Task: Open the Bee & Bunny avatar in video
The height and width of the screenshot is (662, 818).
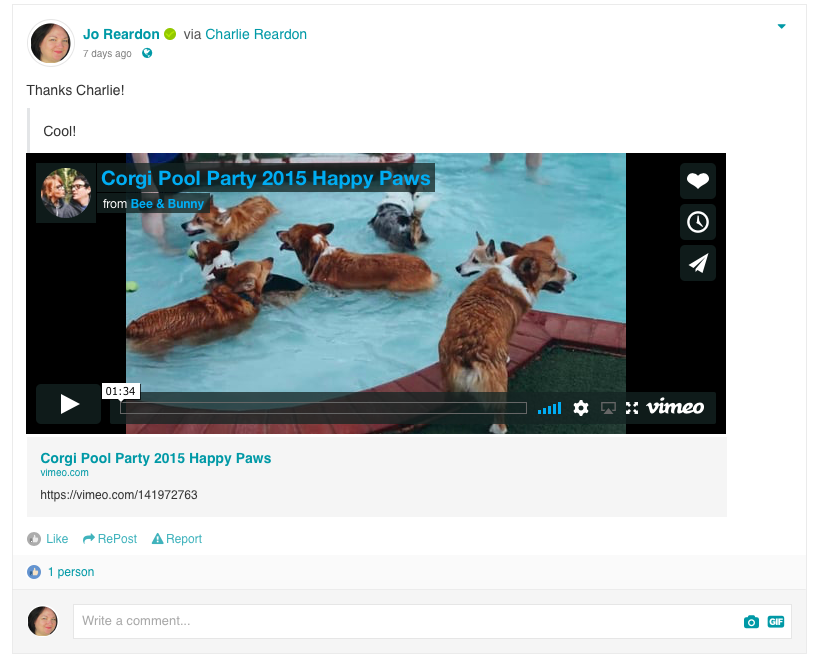Action: tap(66, 192)
